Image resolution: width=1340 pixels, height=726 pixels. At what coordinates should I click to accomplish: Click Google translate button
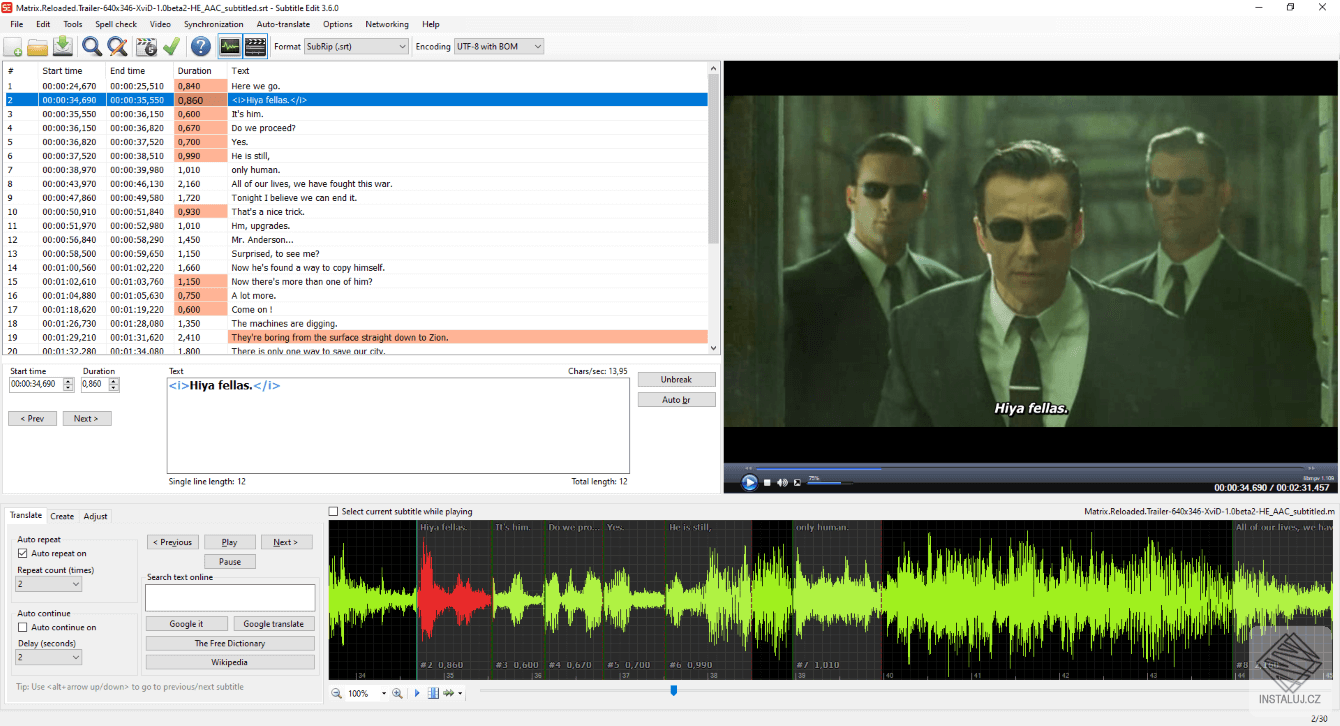[274, 624]
